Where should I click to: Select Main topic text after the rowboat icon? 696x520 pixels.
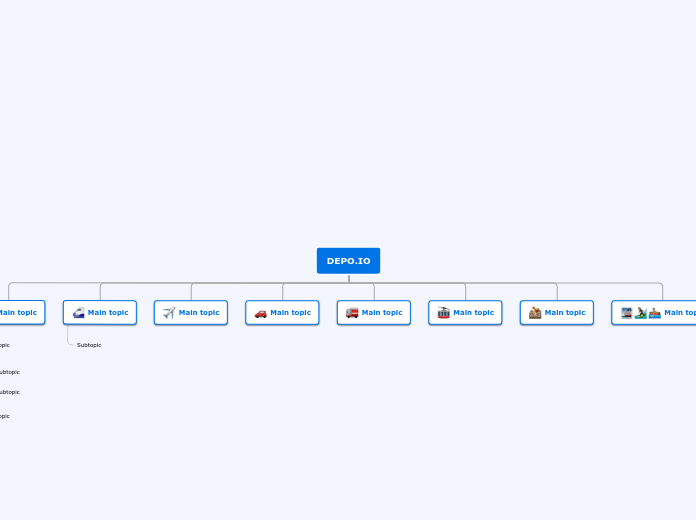coord(680,313)
